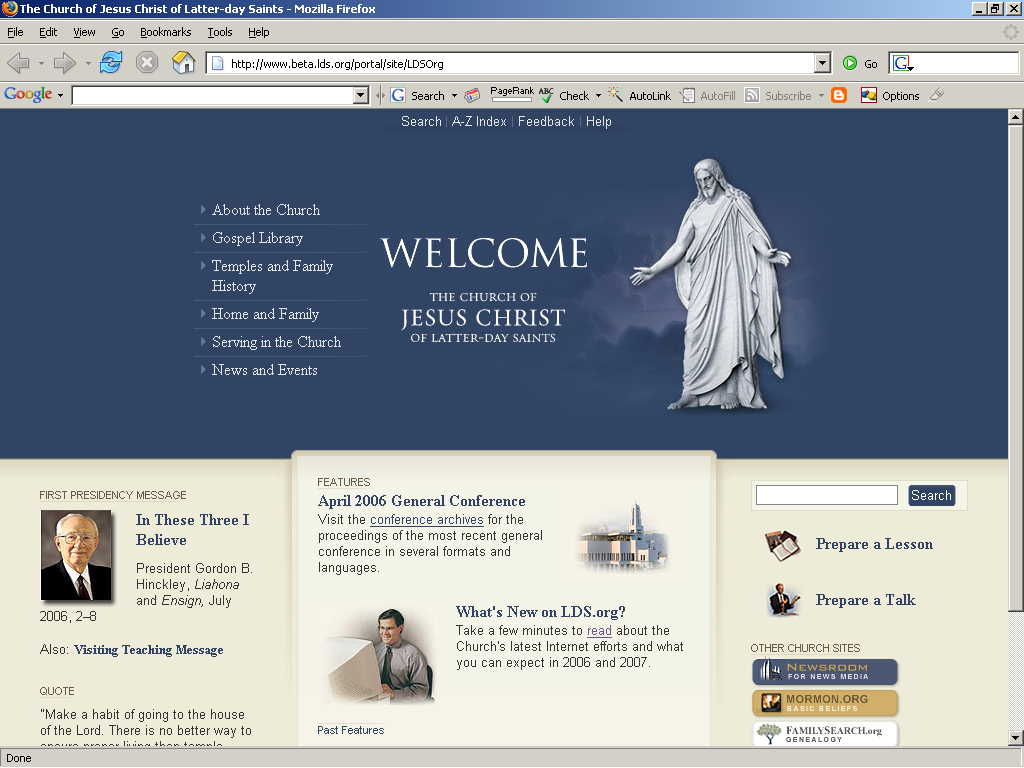The height and width of the screenshot is (768, 1024).
Task: Open the Newsroom for news media banner
Action: point(825,671)
